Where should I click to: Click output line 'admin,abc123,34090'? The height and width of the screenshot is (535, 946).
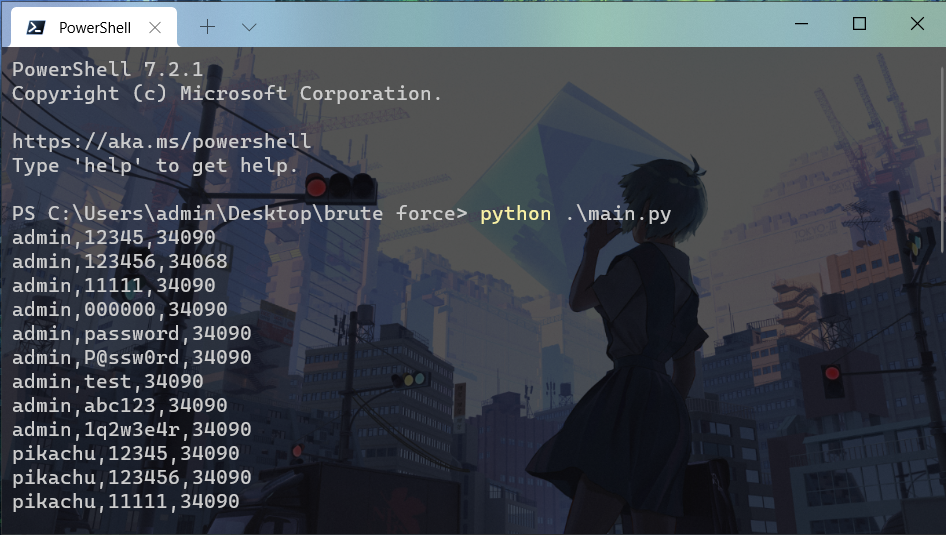(119, 406)
